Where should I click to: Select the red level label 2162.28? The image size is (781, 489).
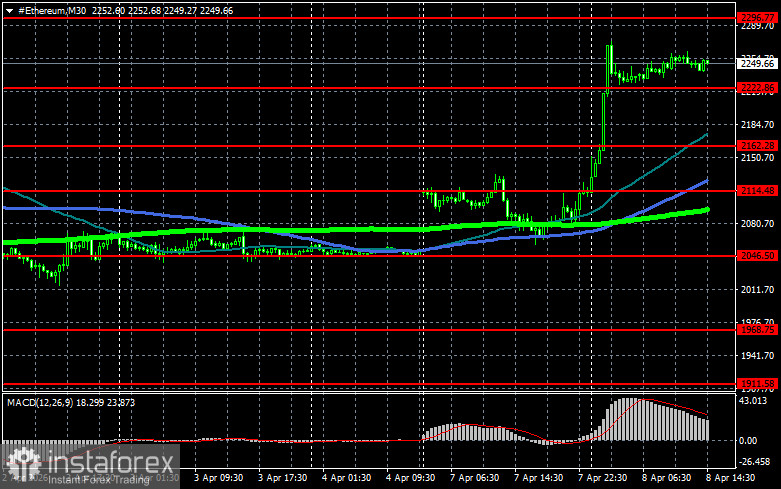click(757, 145)
